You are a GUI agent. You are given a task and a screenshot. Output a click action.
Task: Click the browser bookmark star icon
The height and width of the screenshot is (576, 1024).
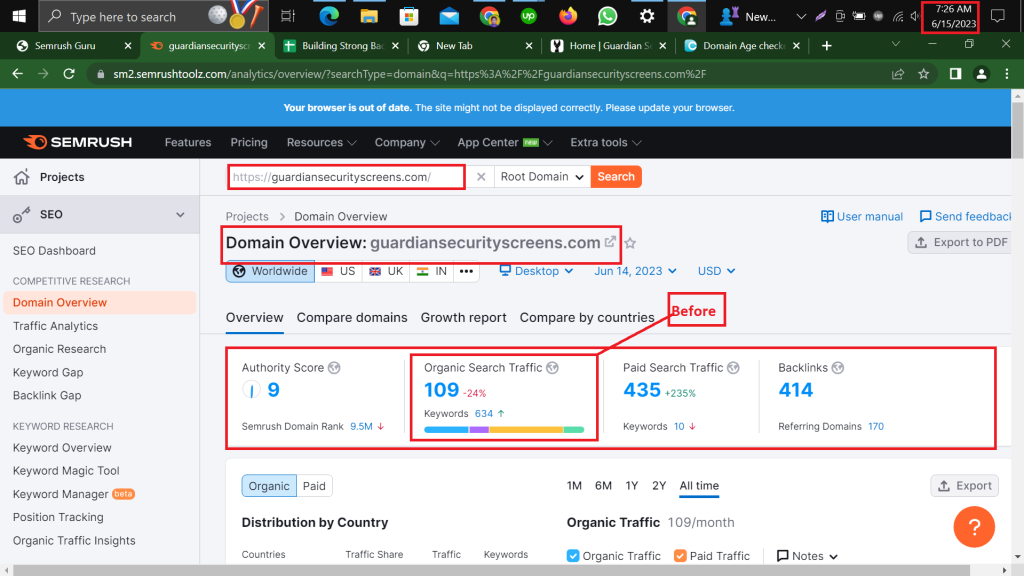924,74
